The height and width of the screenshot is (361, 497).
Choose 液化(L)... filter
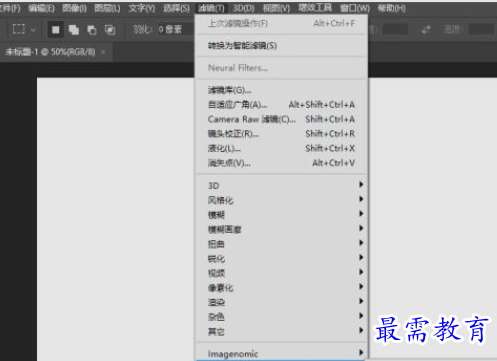click(x=281, y=148)
